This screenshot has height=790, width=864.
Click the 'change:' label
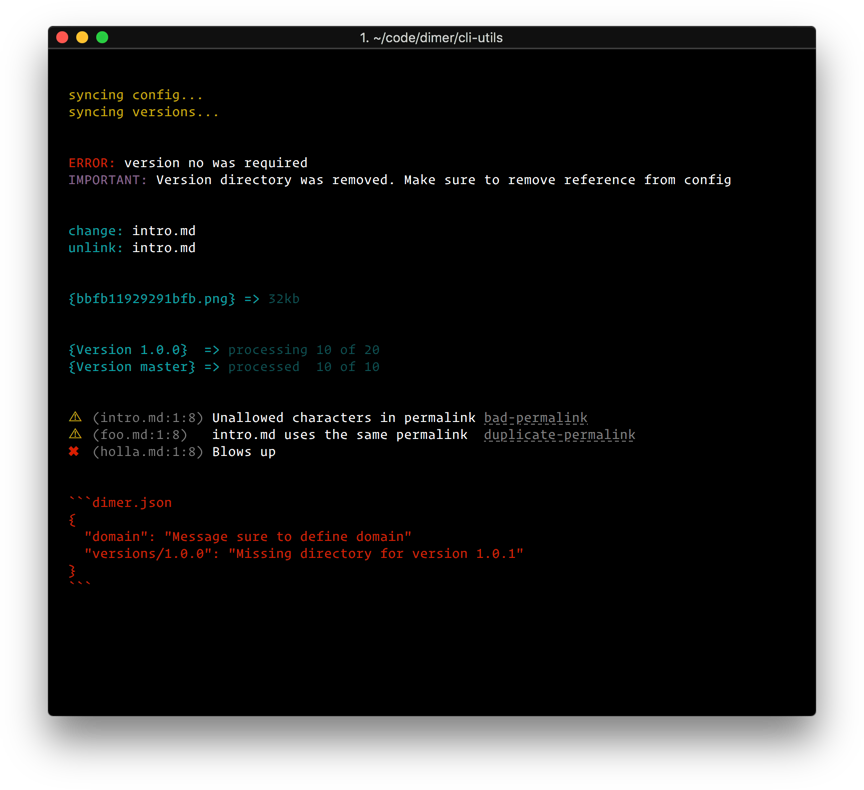95,231
